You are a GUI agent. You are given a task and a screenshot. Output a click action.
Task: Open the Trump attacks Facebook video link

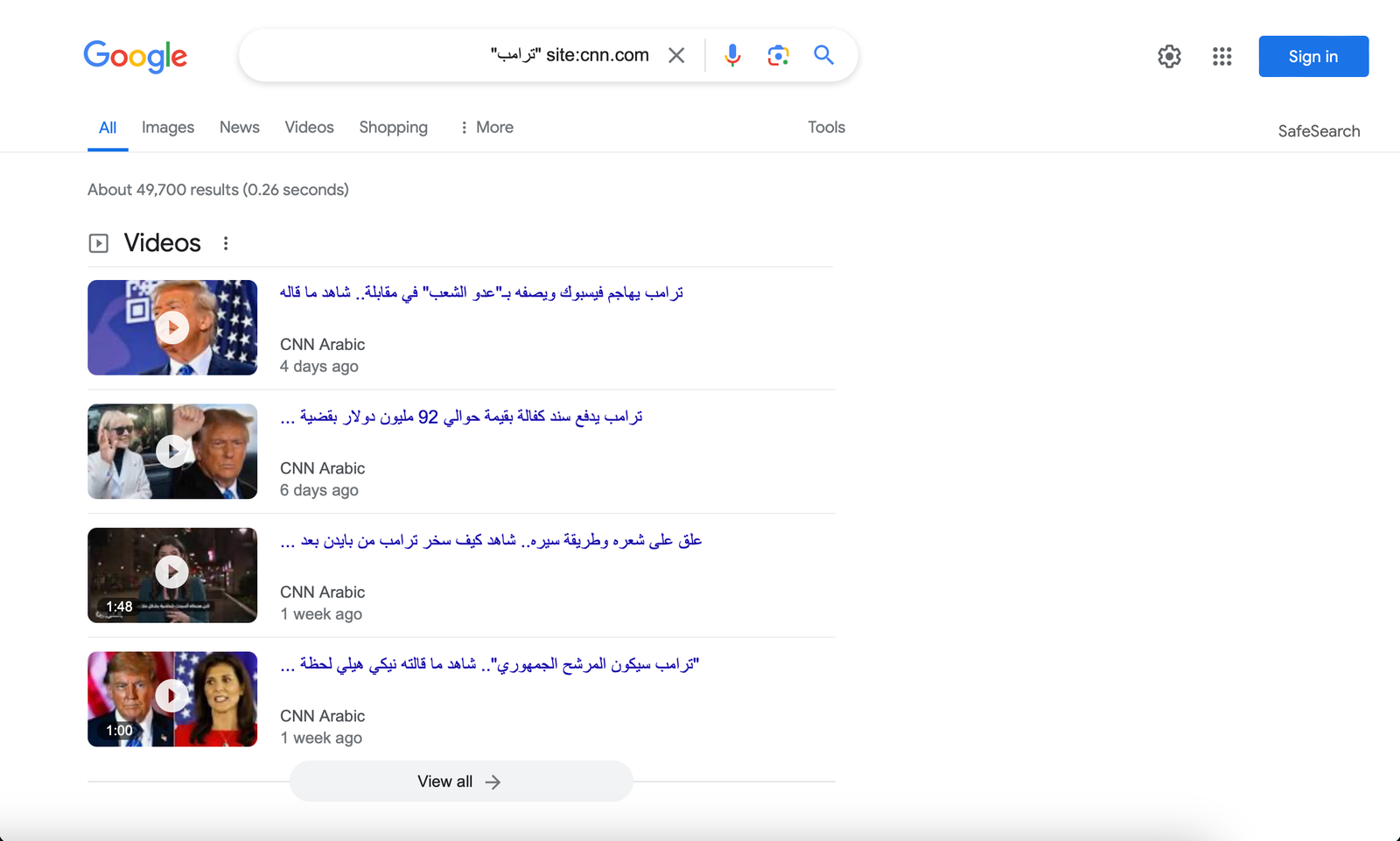click(x=481, y=292)
